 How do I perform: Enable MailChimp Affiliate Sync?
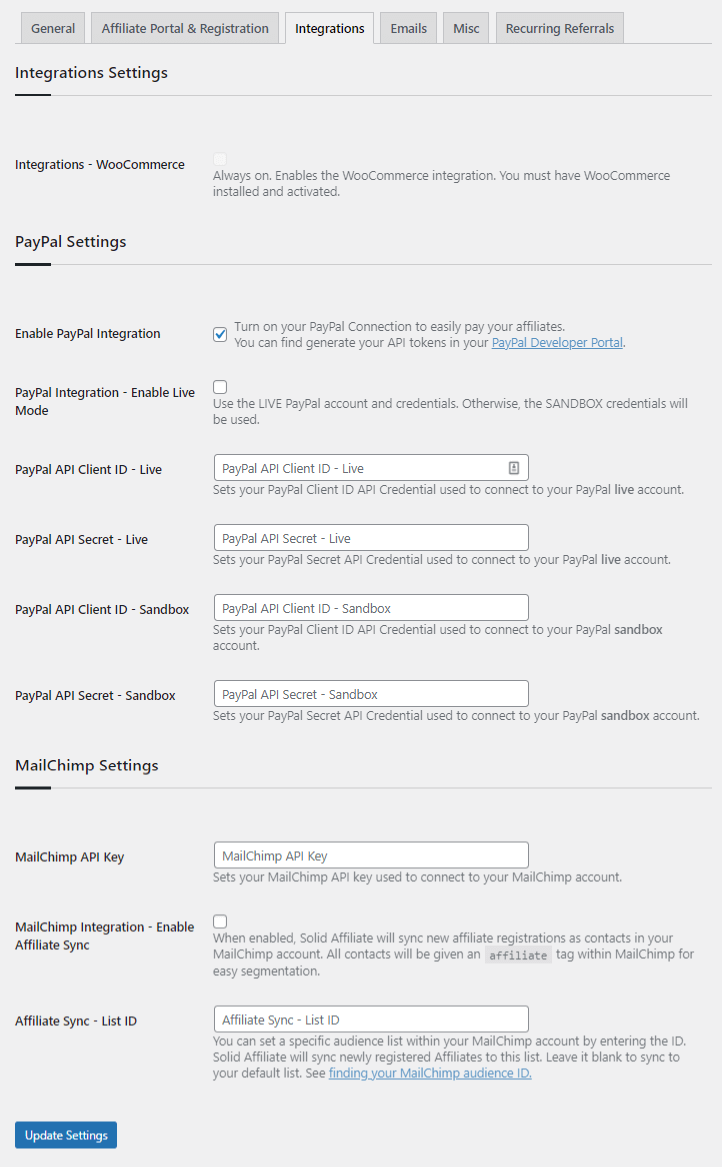coord(219,921)
